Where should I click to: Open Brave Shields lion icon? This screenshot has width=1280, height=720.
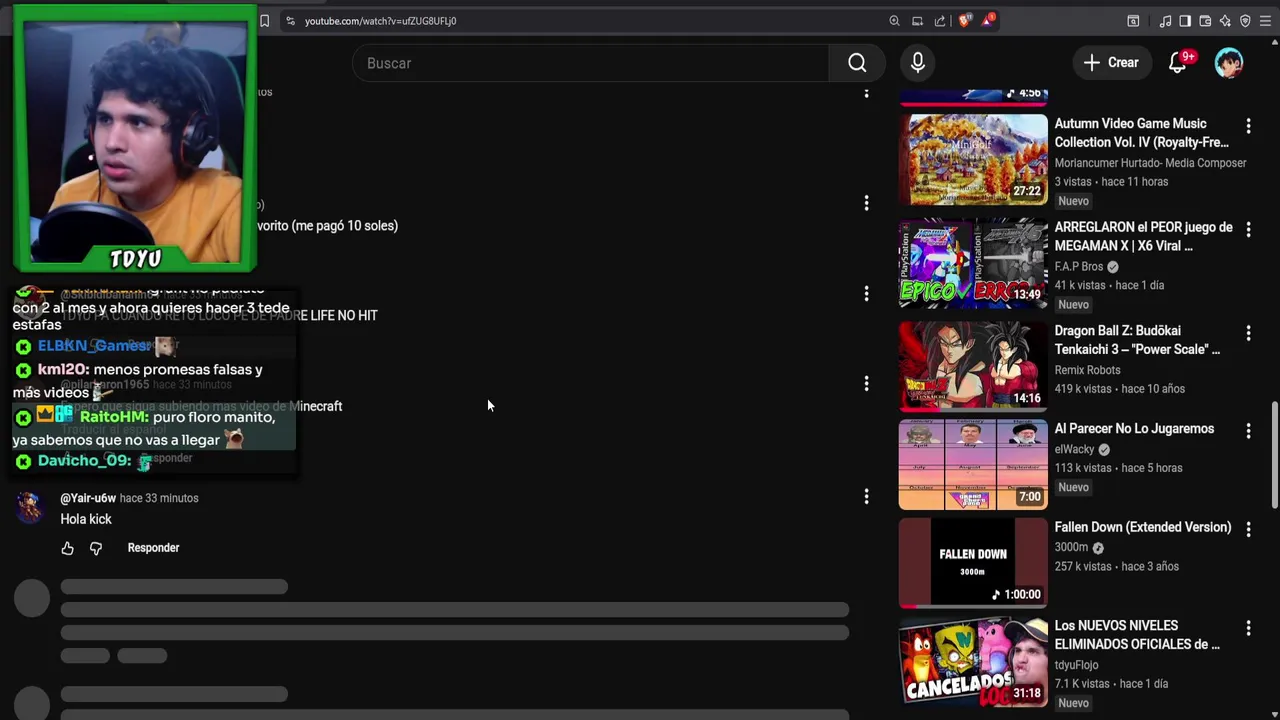[x=965, y=21]
